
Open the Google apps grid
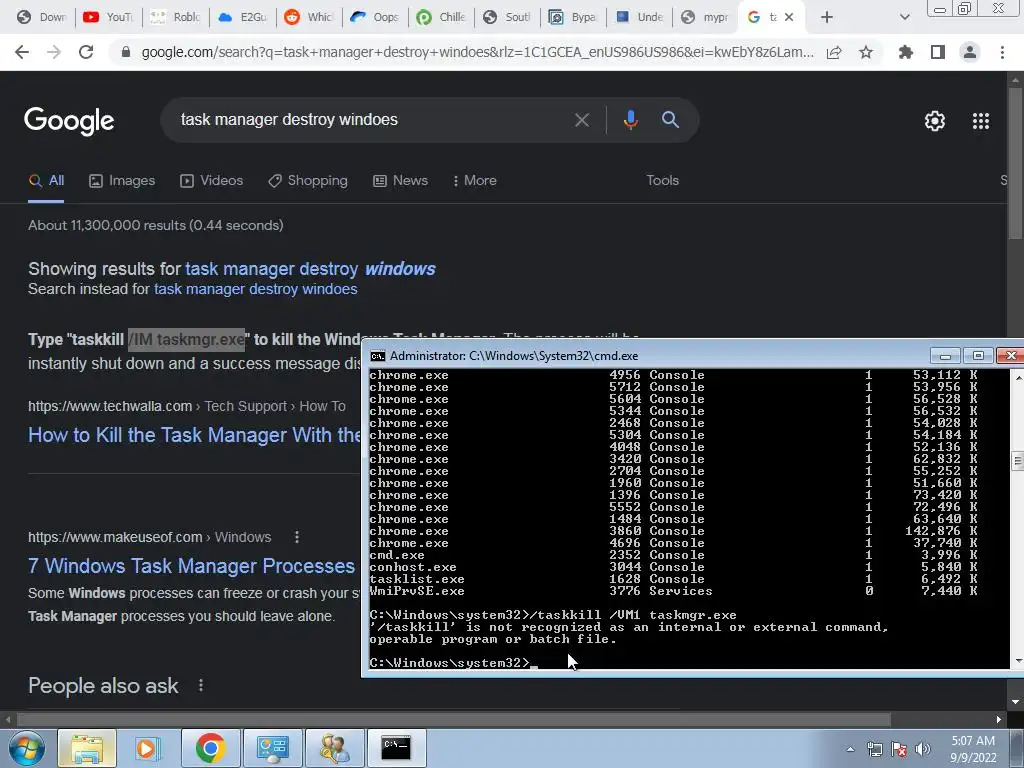click(981, 121)
